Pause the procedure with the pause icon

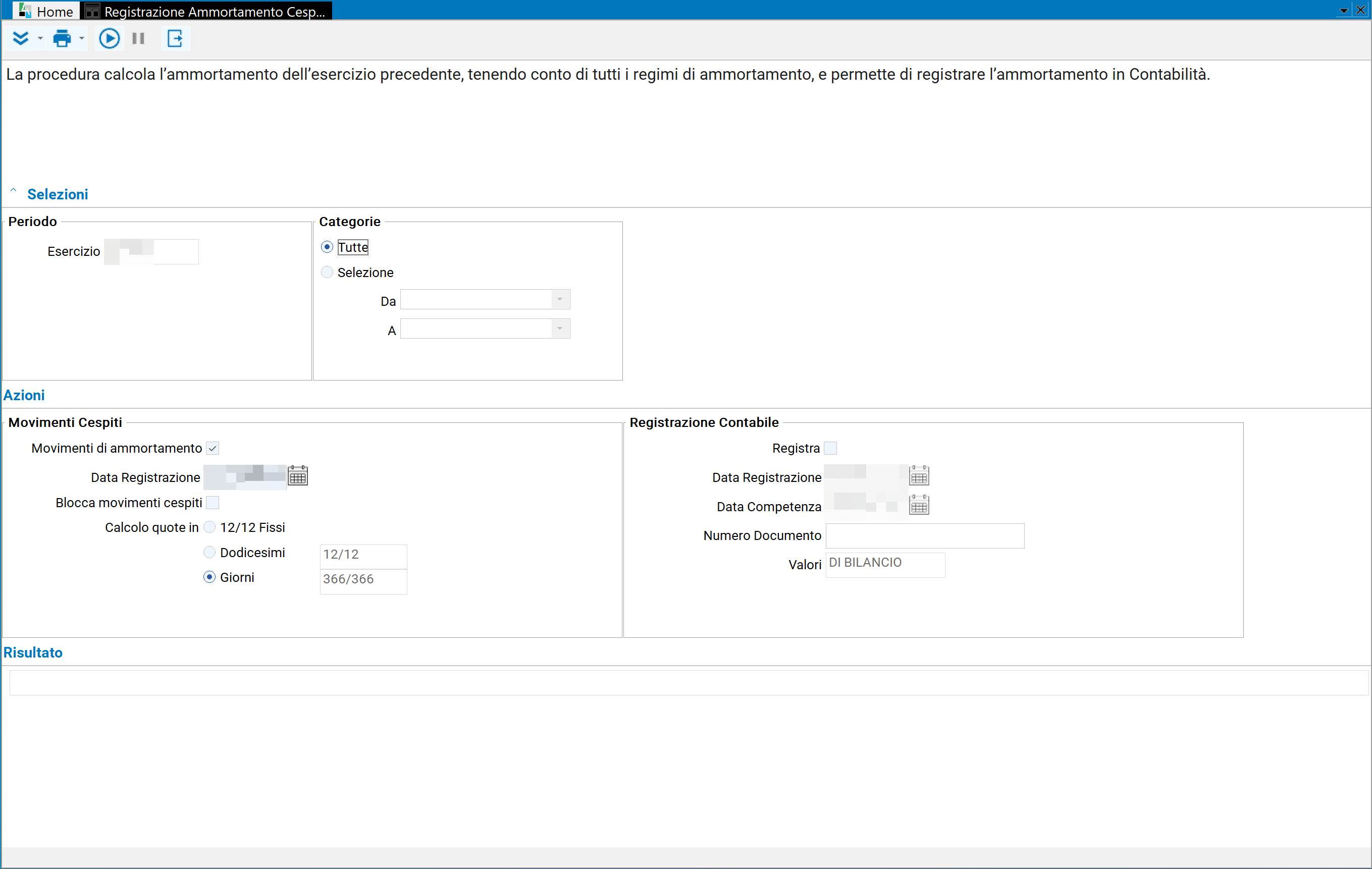(x=138, y=38)
